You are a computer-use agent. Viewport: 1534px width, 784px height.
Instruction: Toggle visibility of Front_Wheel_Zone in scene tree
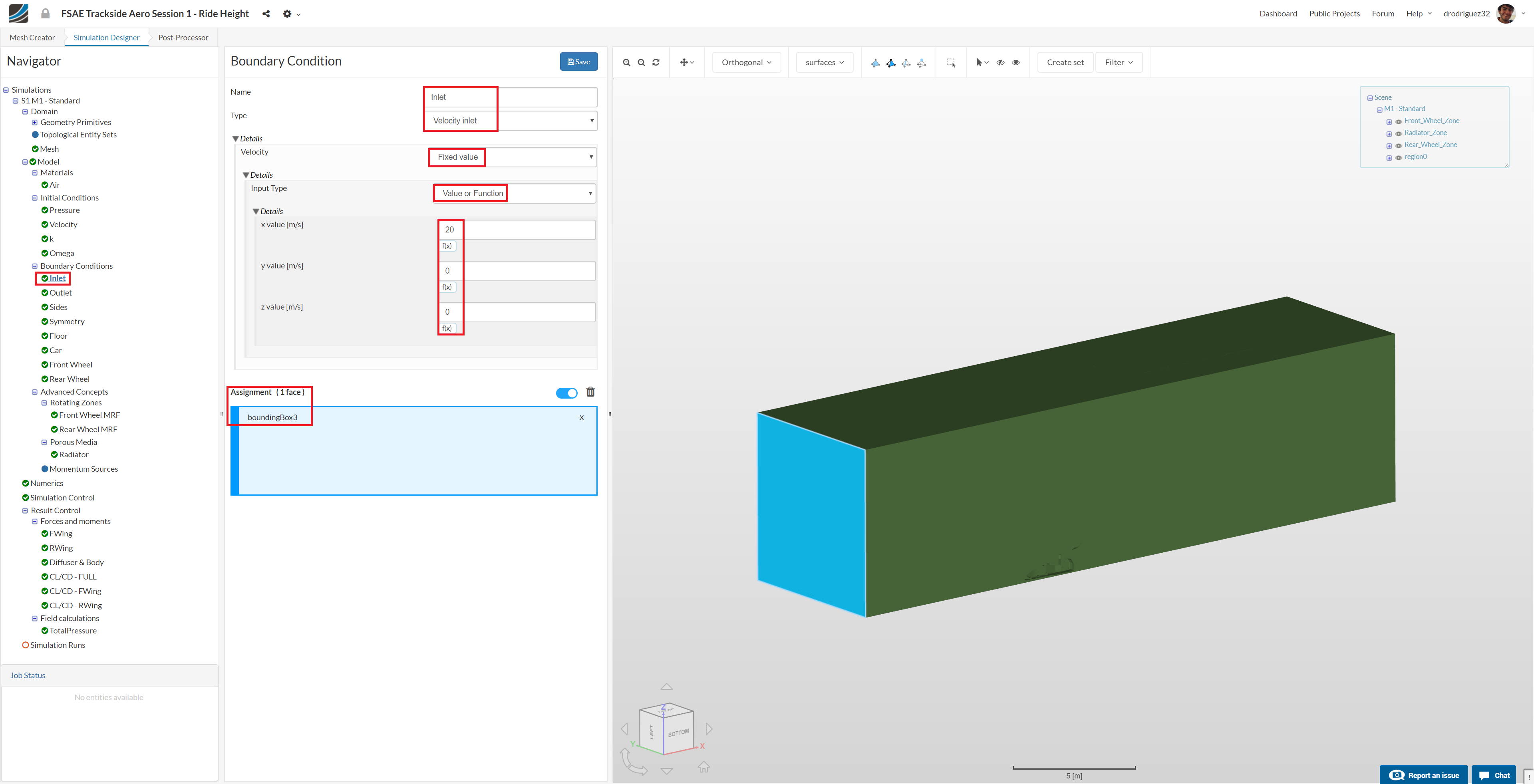pyautogui.click(x=1398, y=121)
